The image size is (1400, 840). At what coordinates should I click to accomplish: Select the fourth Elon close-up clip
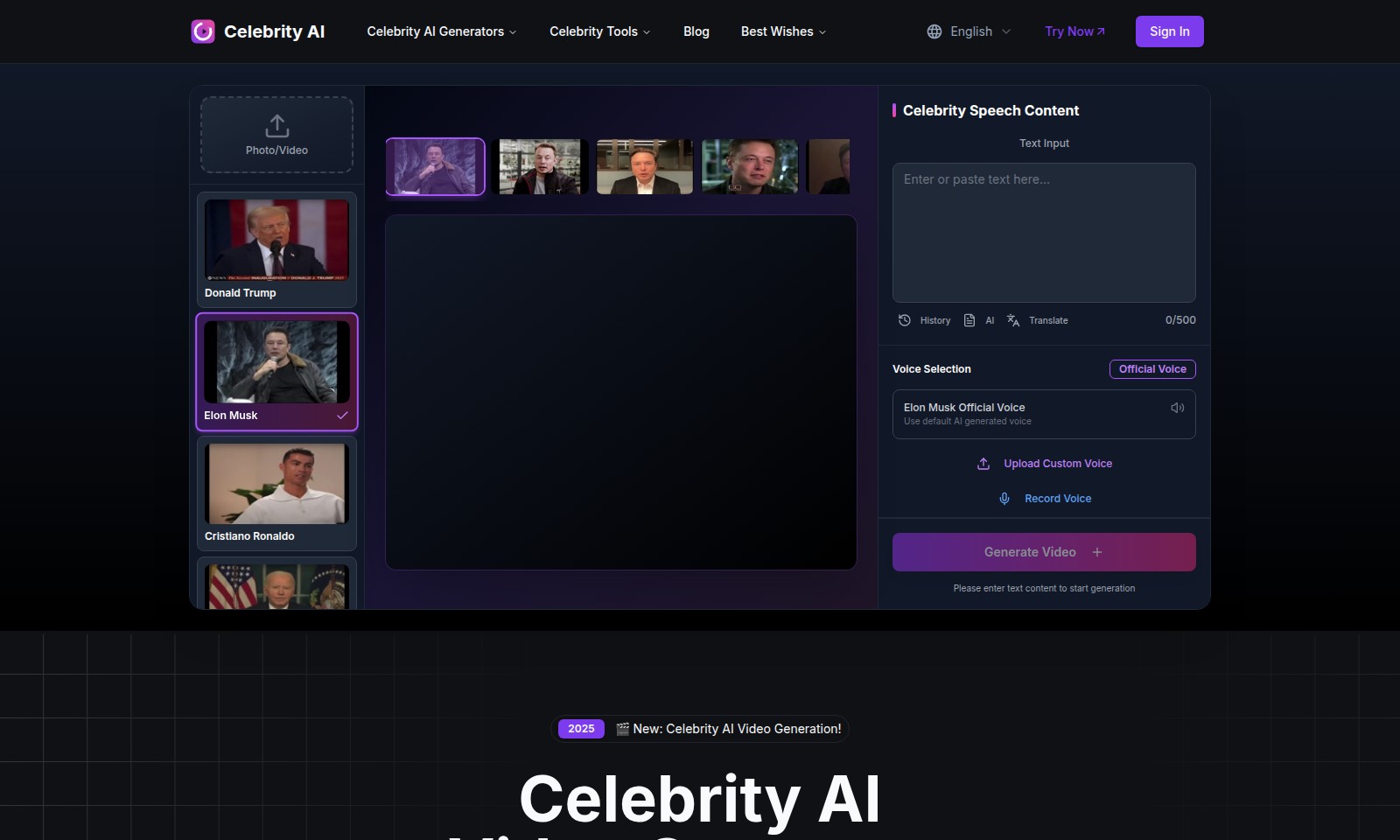point(750,166)
